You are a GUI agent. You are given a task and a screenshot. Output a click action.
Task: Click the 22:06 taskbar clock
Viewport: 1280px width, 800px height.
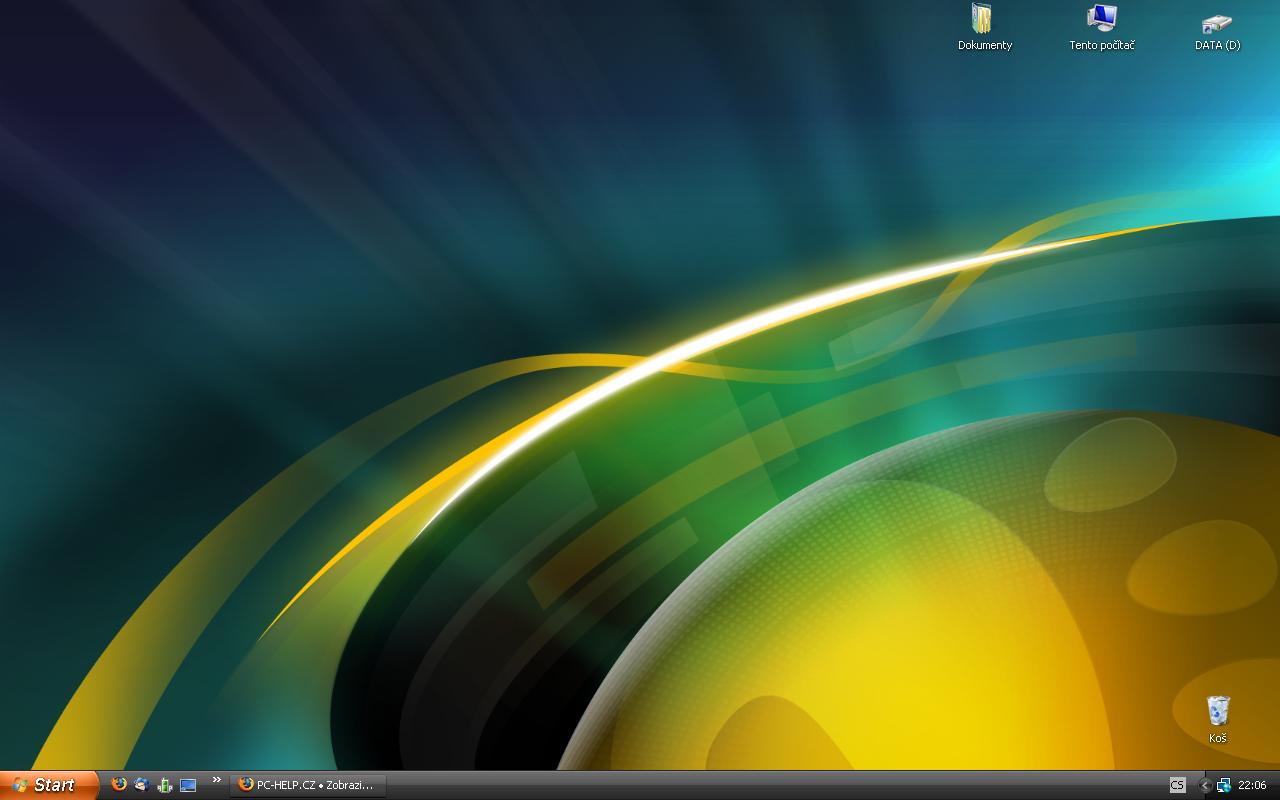(x=1252, y=785)
